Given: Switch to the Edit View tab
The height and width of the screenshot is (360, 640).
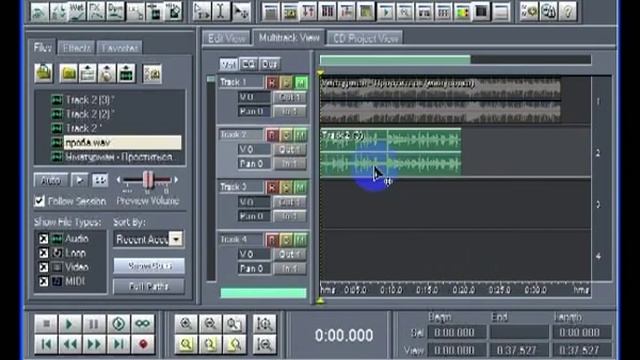Looking at the screenshot, I should pos(227,38).
